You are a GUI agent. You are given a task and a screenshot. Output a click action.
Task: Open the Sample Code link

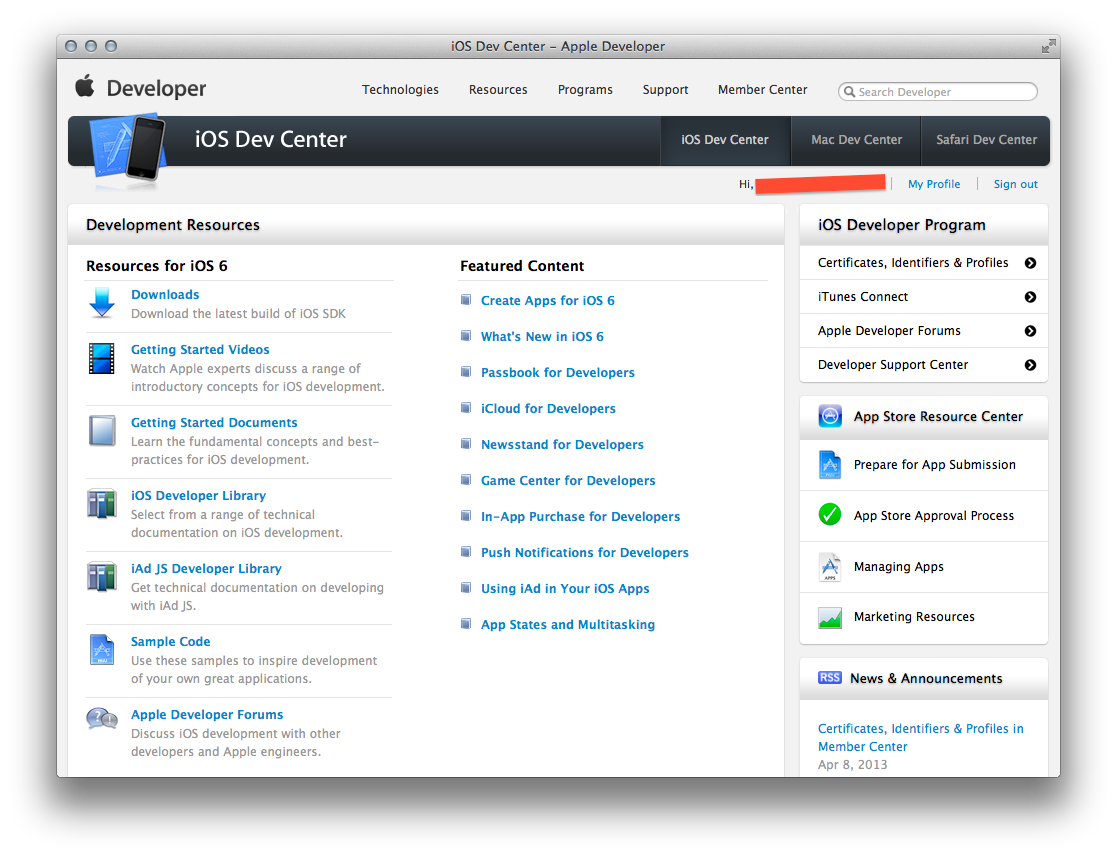point(170,642)
